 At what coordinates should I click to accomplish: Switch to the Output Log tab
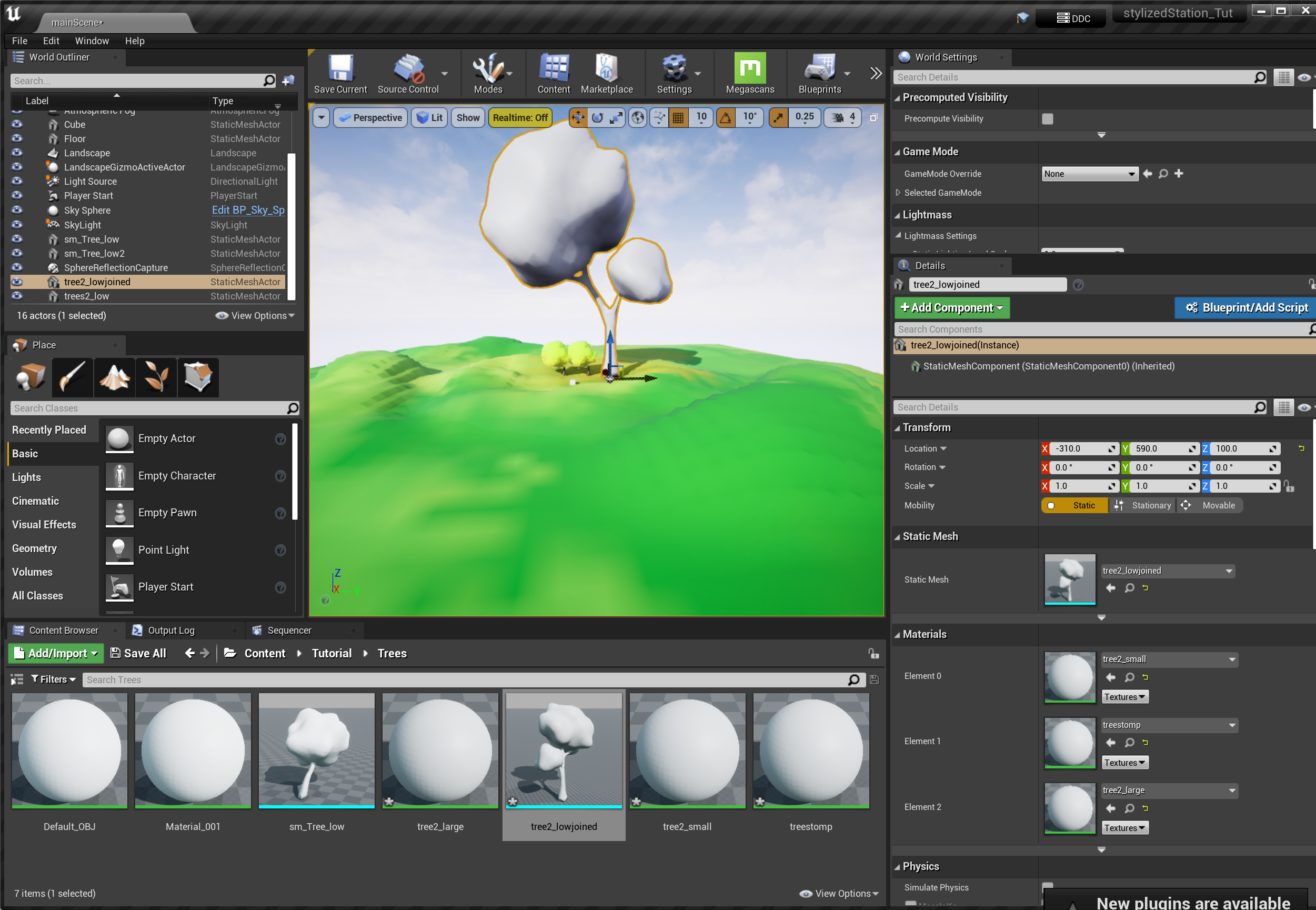(x=170, y=630)
